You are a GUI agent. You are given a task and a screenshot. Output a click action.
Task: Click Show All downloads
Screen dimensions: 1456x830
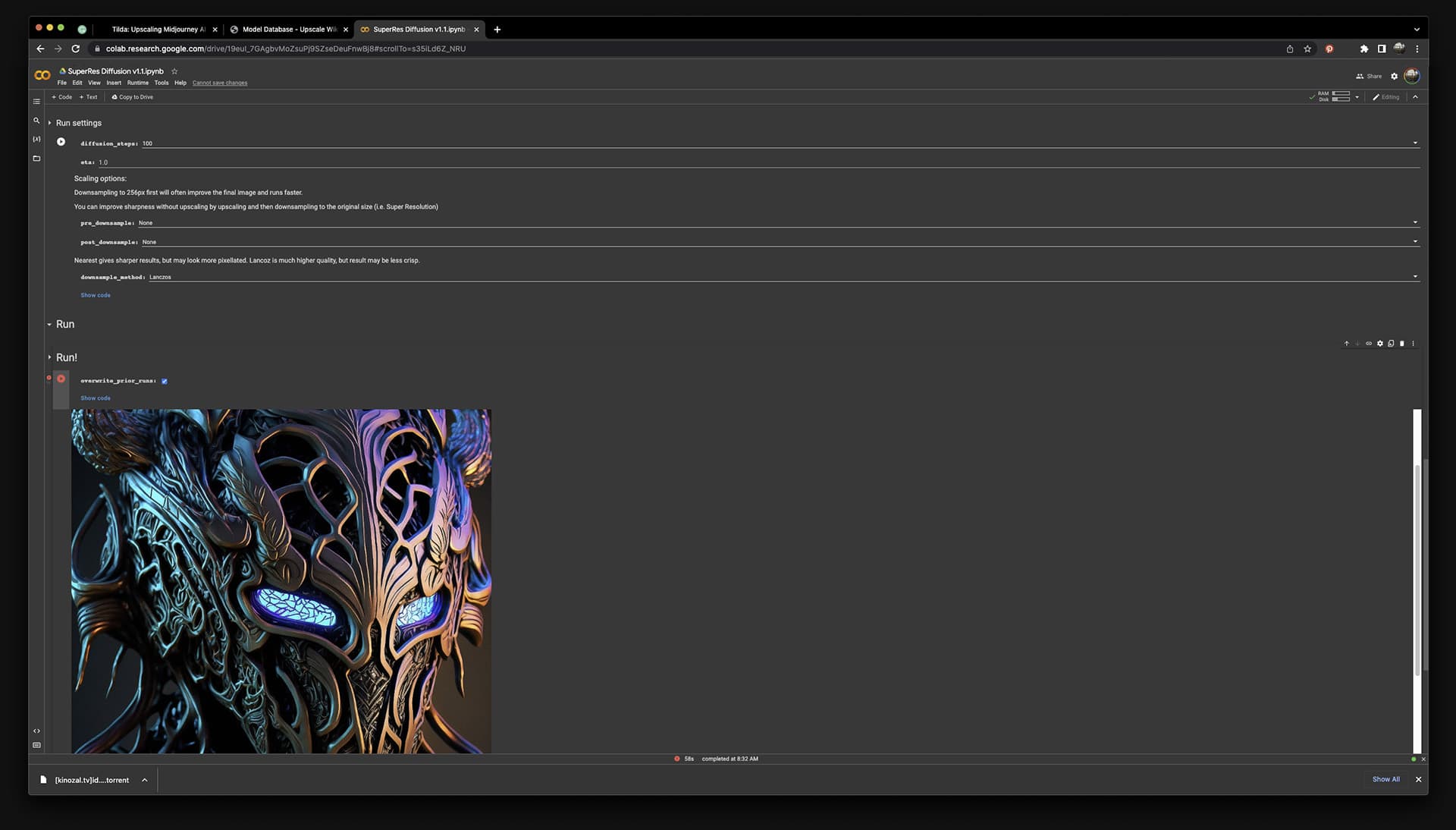[x=1386, y=779]
